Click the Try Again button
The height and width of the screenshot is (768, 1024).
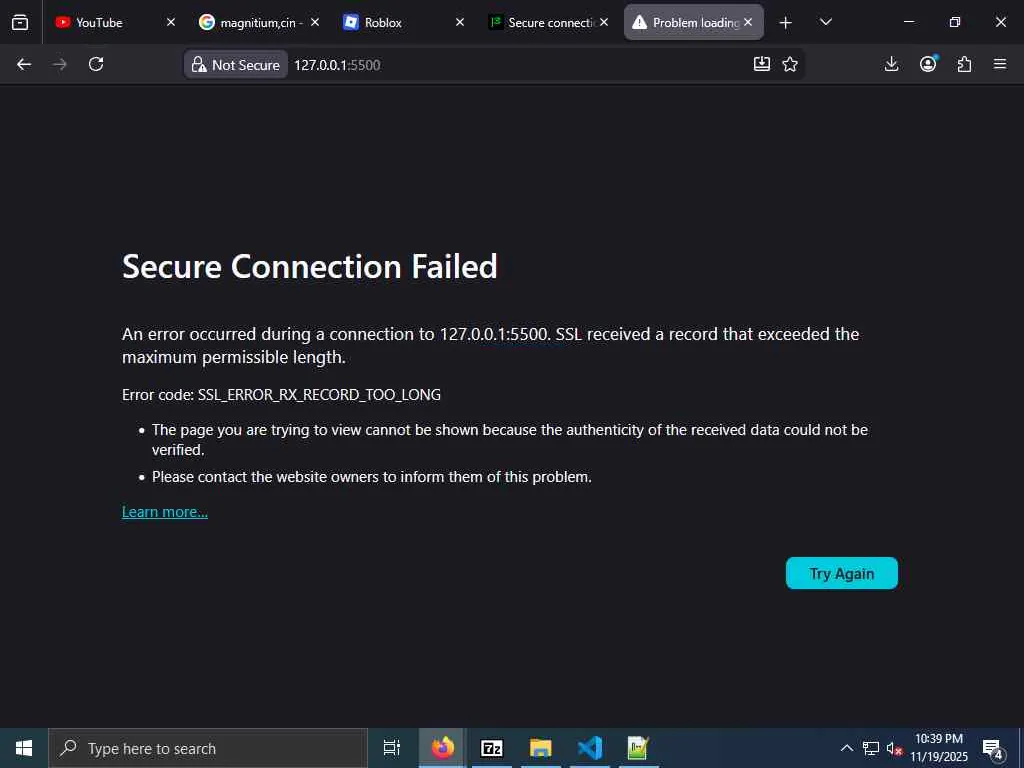coord(841,573)
